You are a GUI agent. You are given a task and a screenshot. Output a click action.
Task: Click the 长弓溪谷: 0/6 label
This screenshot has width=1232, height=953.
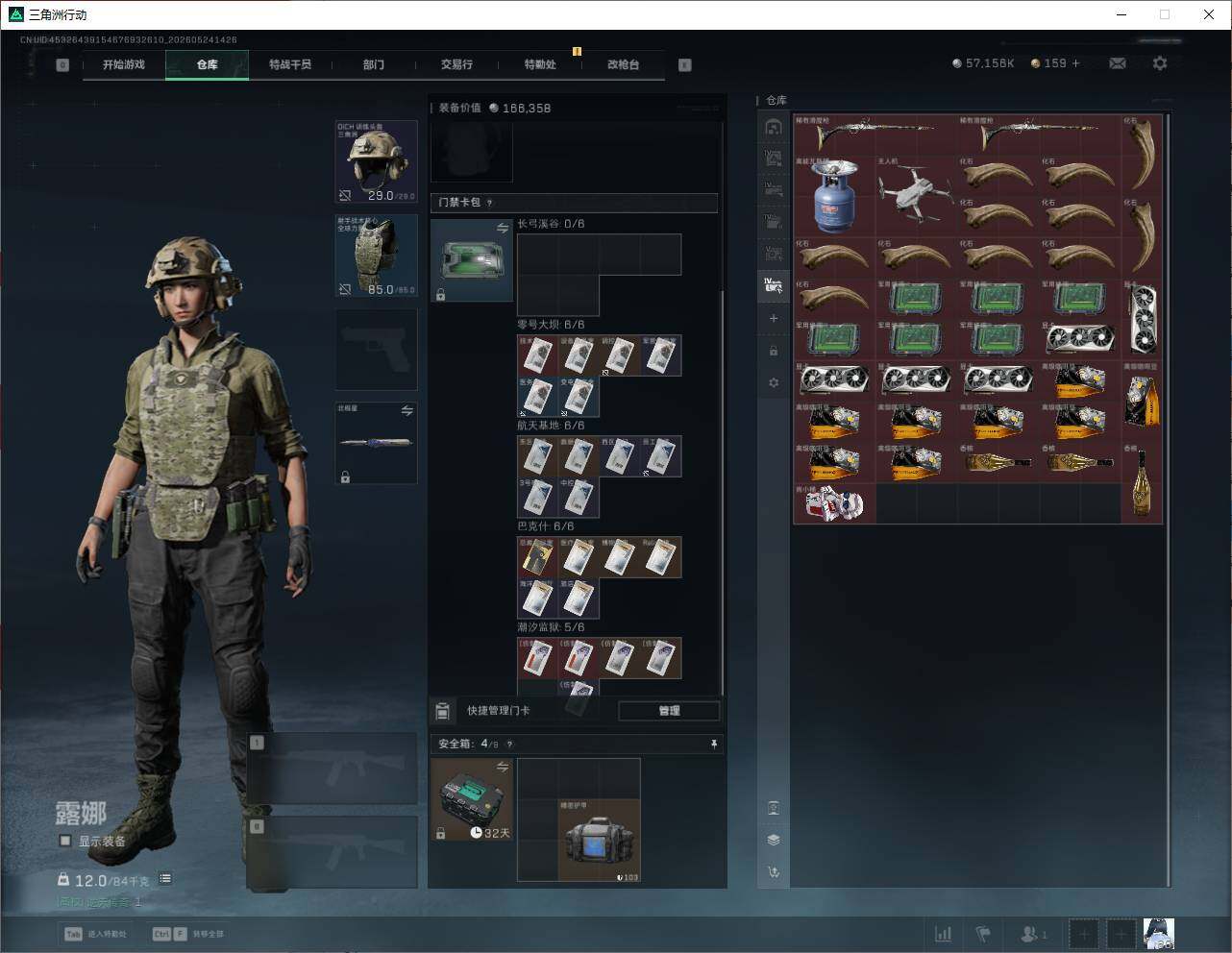[x=551, y=224]
